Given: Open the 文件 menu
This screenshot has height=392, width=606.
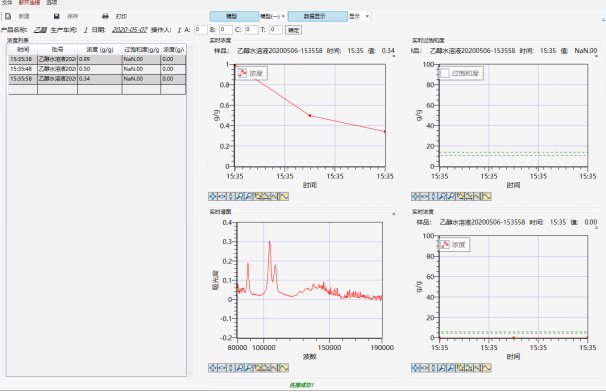Looking at the screenshot, I should click(x=7, y=2).
